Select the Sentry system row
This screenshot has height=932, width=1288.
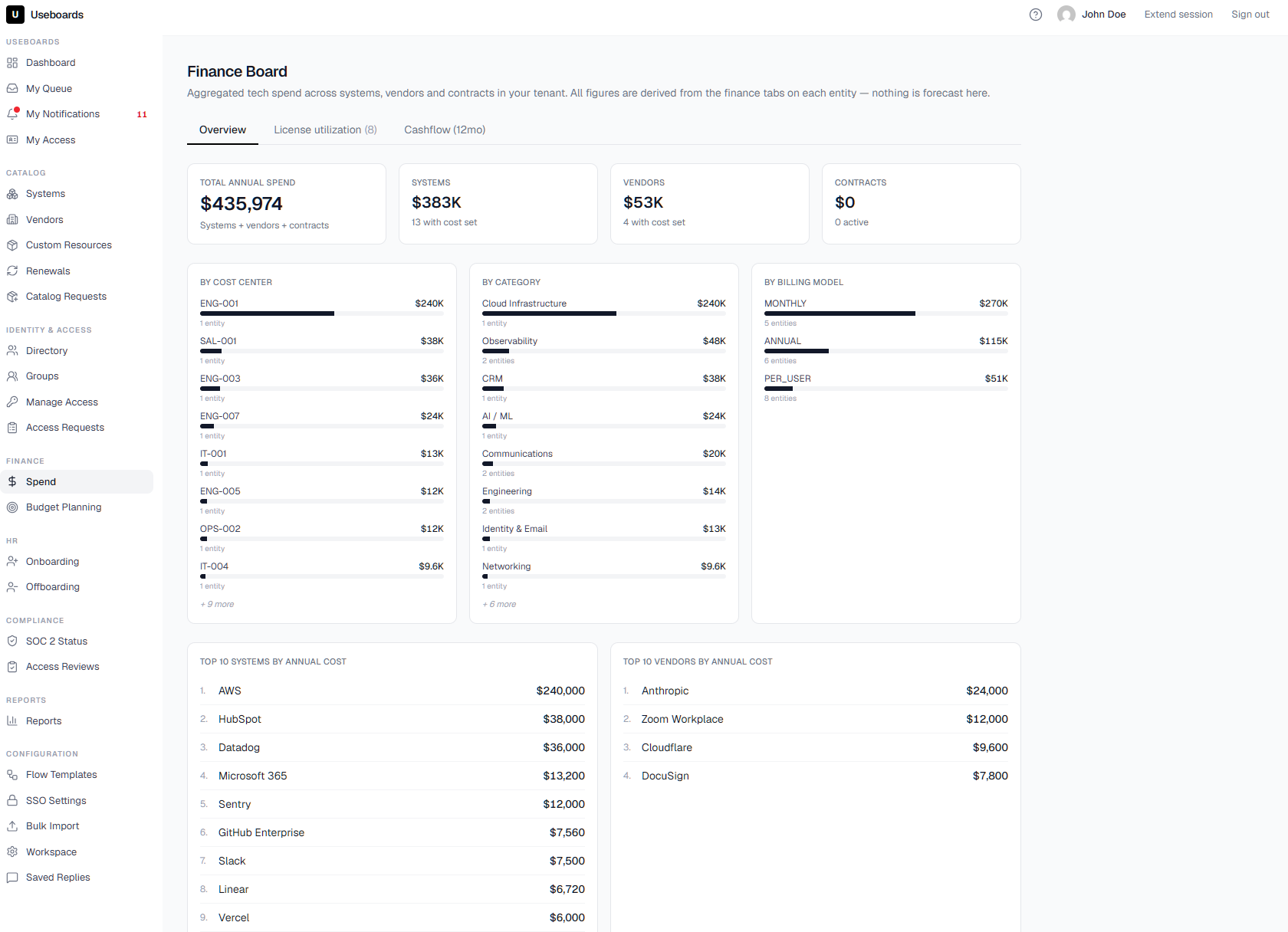393,805
